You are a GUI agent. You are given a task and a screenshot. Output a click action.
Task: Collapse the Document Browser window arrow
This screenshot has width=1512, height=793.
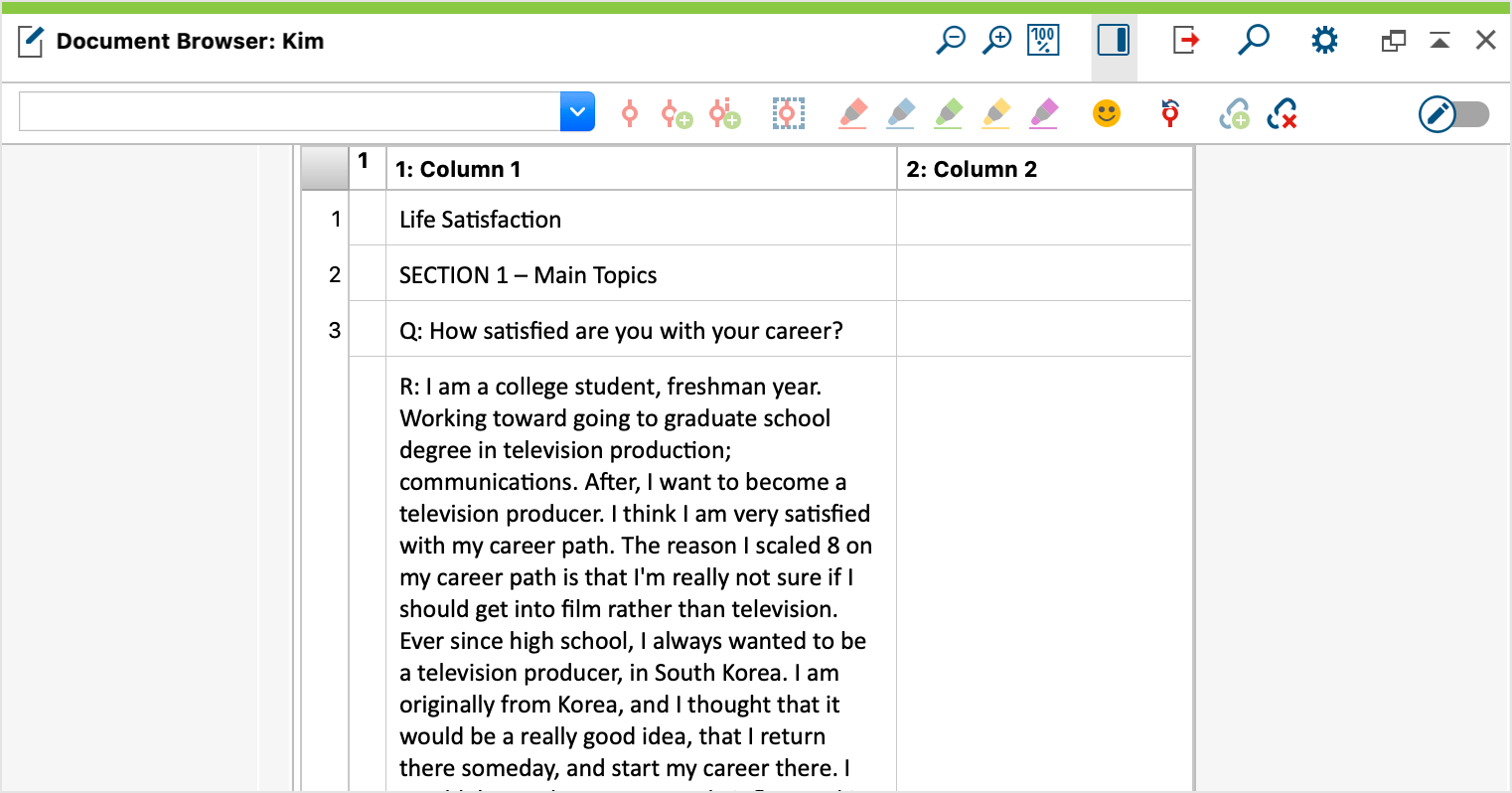[1439, 41]
